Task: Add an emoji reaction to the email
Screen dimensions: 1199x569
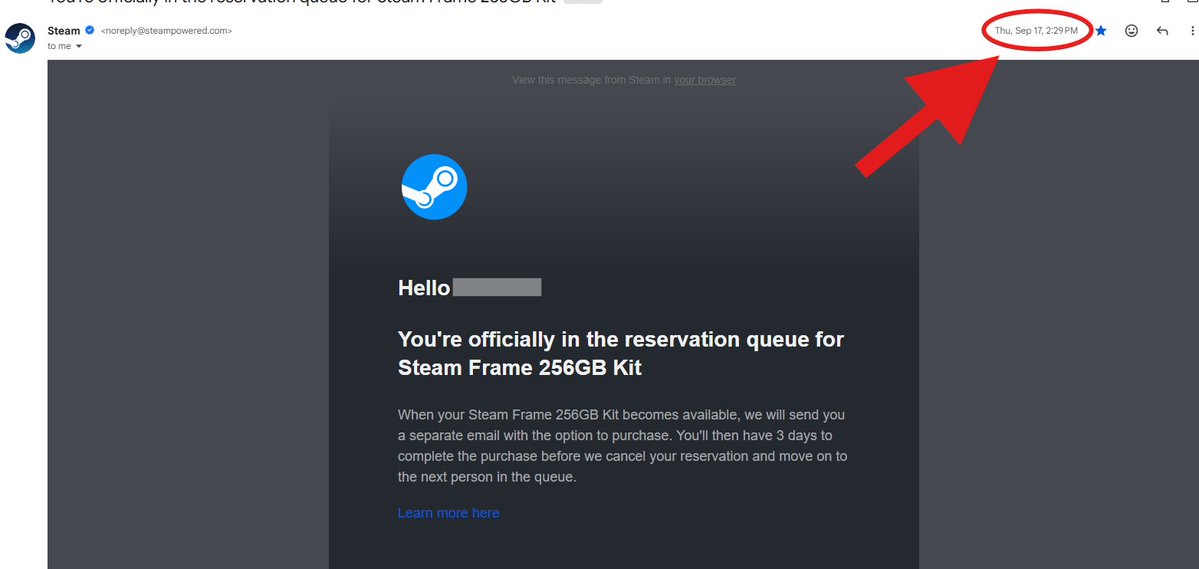Action: (1132, 31)
